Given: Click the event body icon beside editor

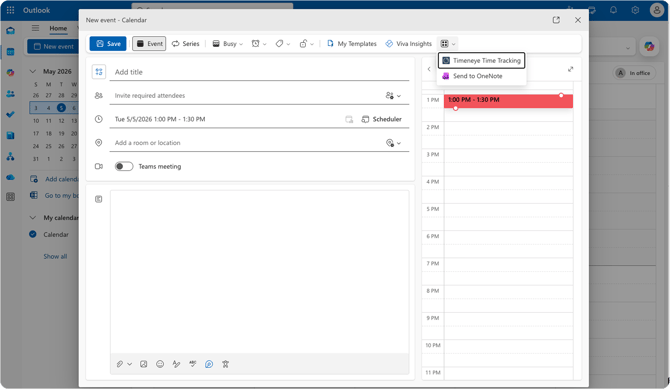Looking at the screenshot, I should tap(99, 199).
